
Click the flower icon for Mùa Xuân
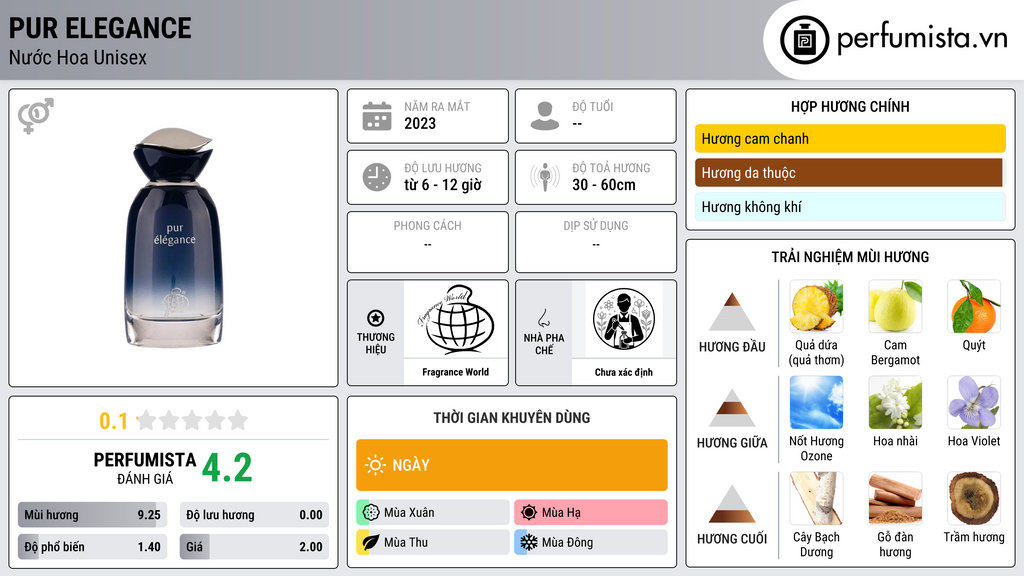[x=371, y=513]
